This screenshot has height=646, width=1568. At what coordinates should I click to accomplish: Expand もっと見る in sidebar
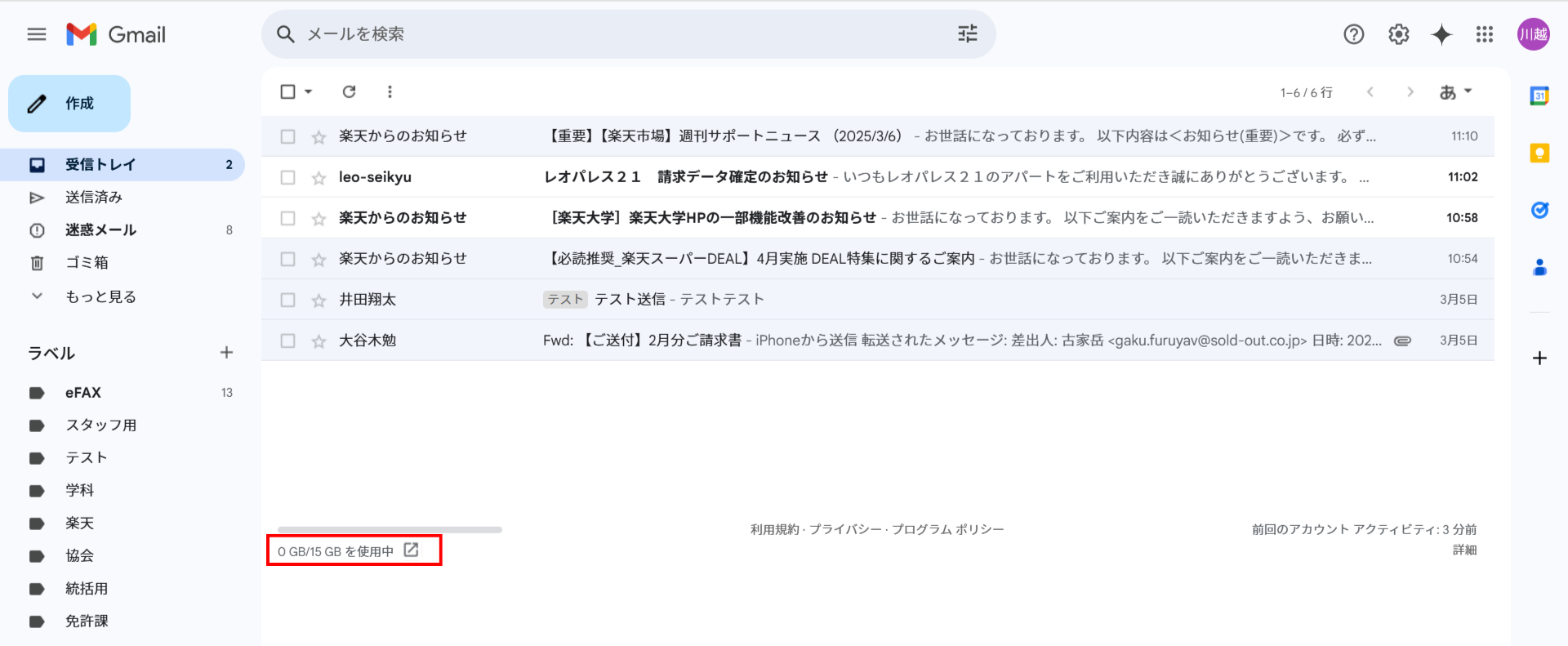point(100,296)
